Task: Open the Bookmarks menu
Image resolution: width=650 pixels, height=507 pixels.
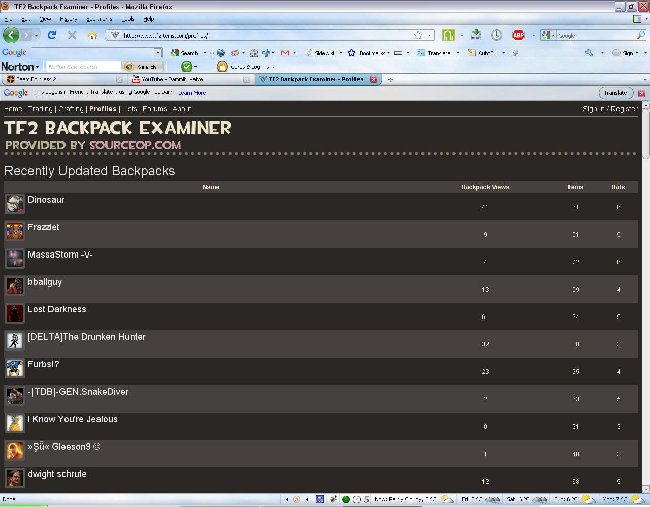Action: [x=99, y=19]
